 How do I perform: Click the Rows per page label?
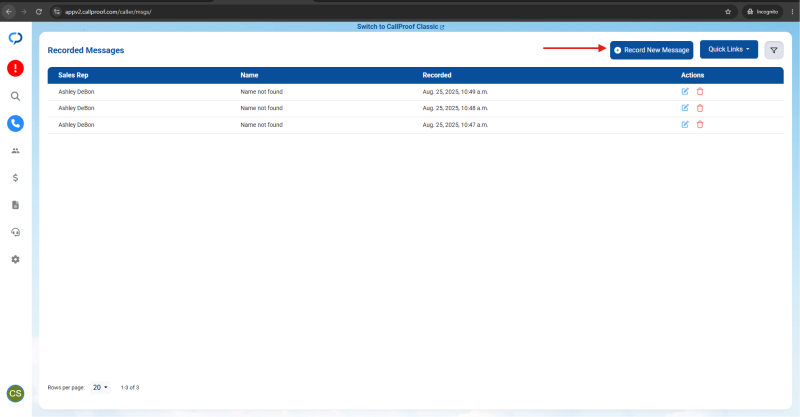[66, 387]
